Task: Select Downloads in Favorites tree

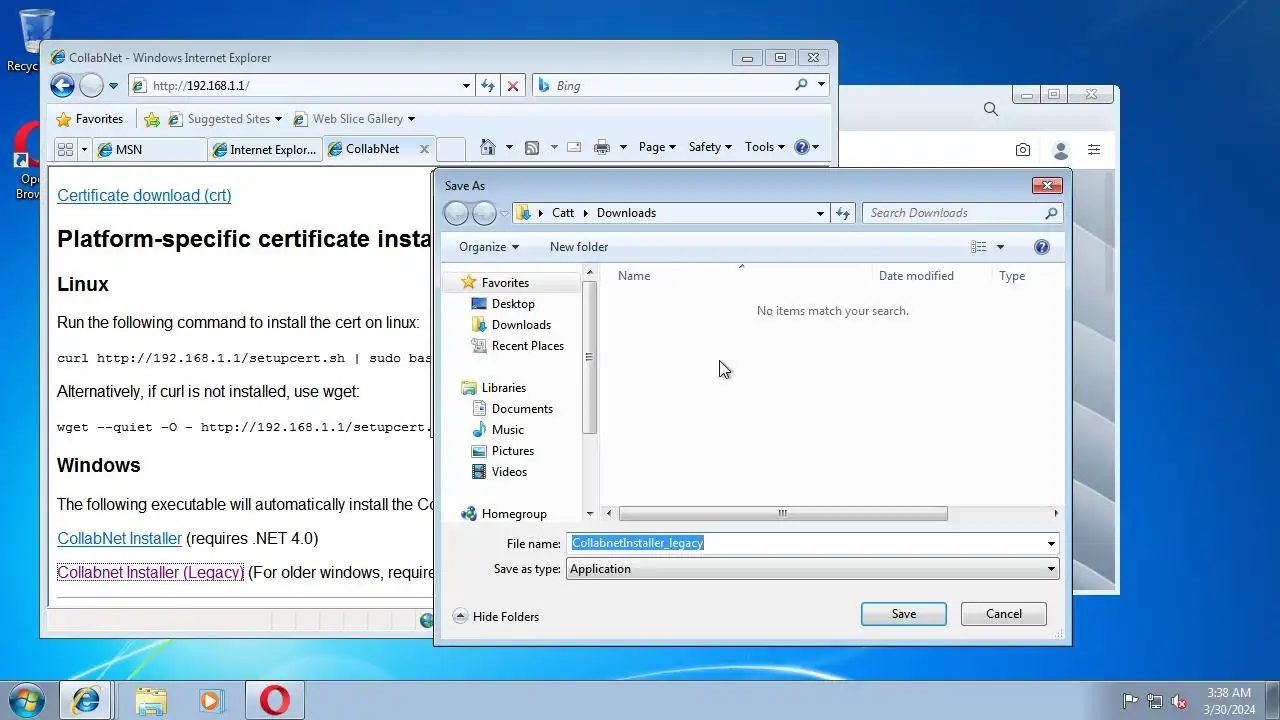Action: [x=521, y=325]
